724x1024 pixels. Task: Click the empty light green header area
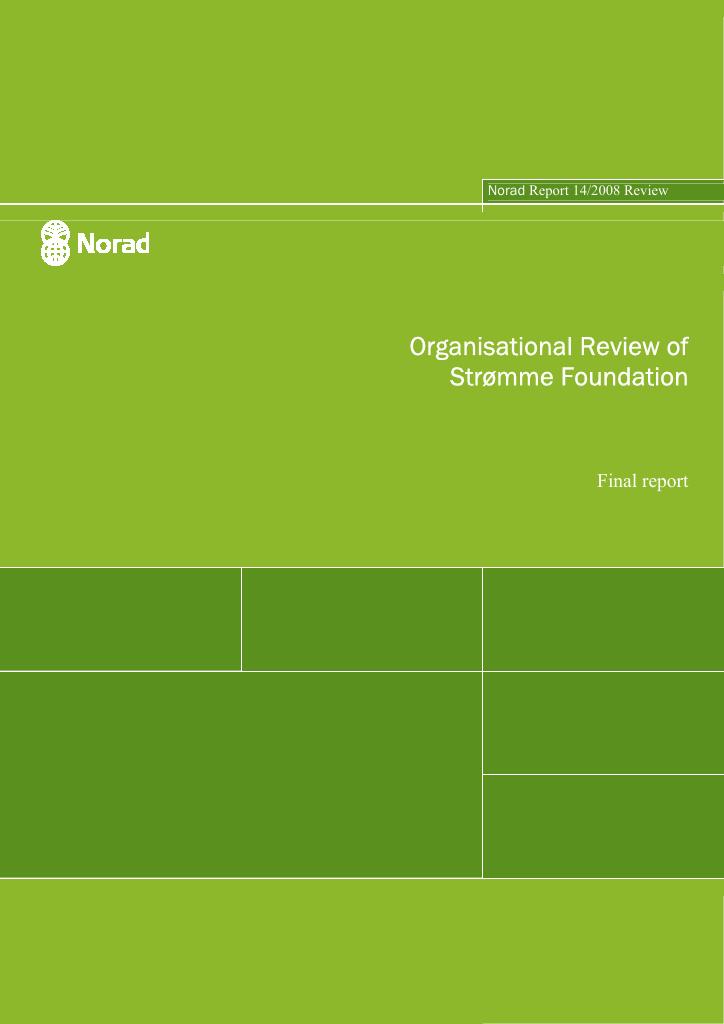click(362, 91)
